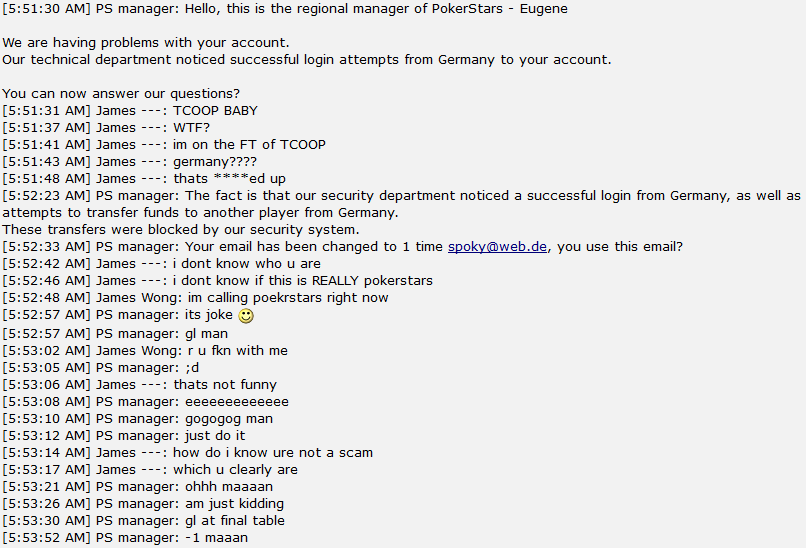Click the "im on the FT of TCOOP" message
The image size is (806, 548).
point(249,145)
